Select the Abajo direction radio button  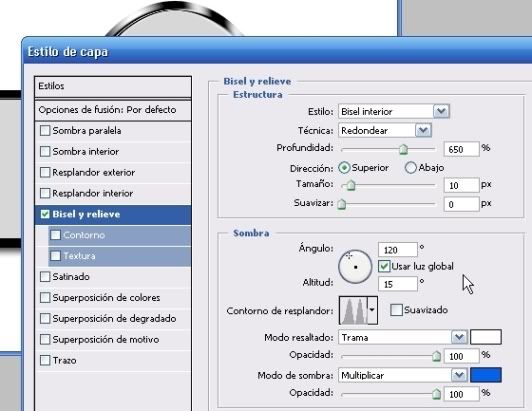click(x=411, y=168)
